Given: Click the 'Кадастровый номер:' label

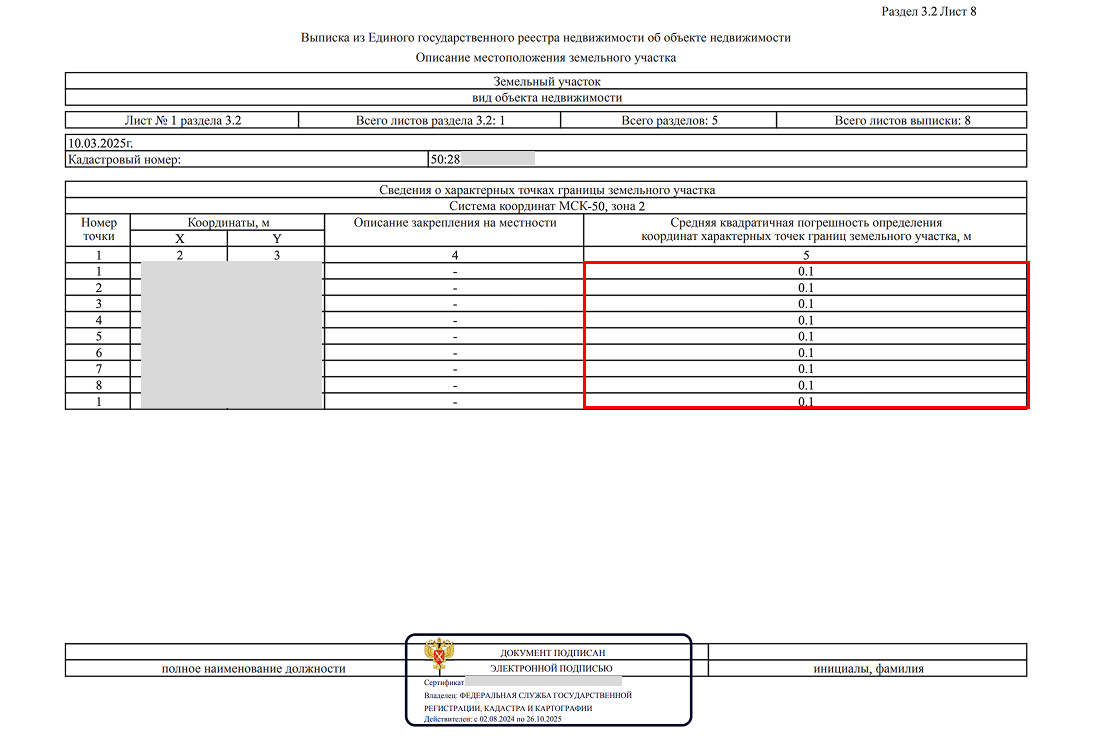Looking at the screenshot, I should click(x=124, y=160).
